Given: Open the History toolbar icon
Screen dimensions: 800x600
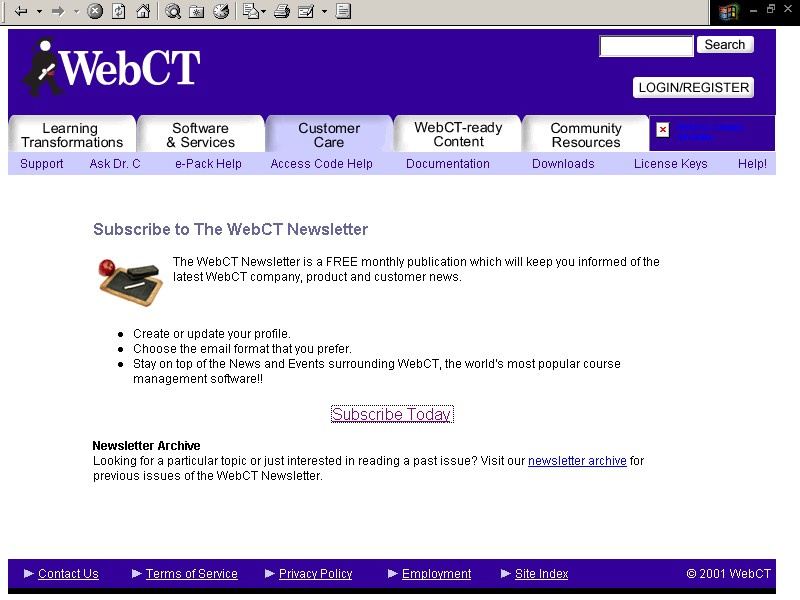Looking at the screenshot, I should 221,11.
